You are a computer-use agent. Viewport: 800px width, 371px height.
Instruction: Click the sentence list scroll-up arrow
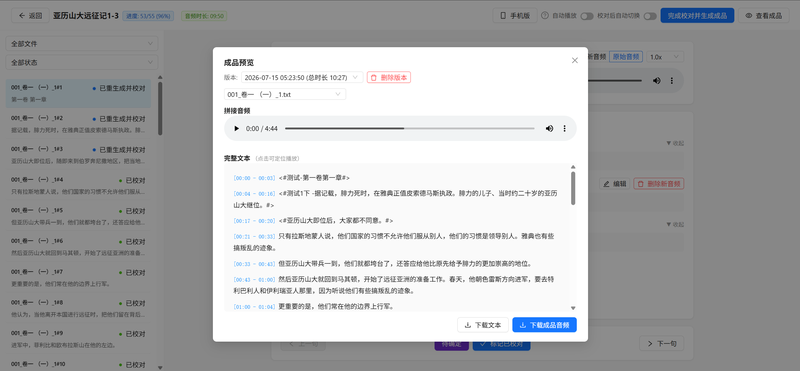click(160, 78)
